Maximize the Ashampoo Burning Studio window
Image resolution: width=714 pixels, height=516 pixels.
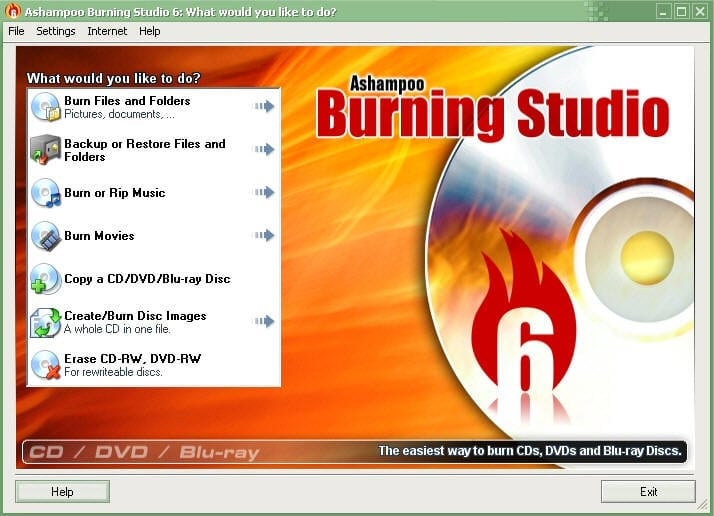point(682,11)
